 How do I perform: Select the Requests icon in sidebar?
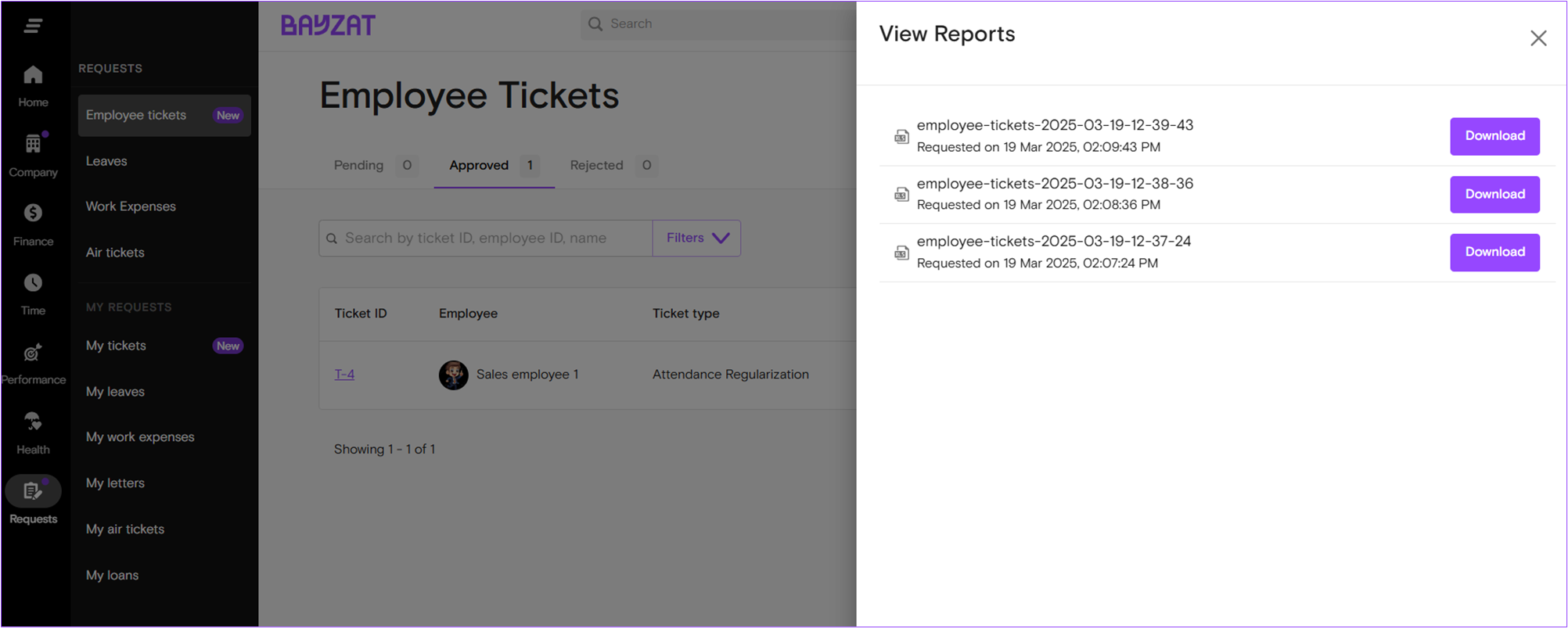[33, 492]
